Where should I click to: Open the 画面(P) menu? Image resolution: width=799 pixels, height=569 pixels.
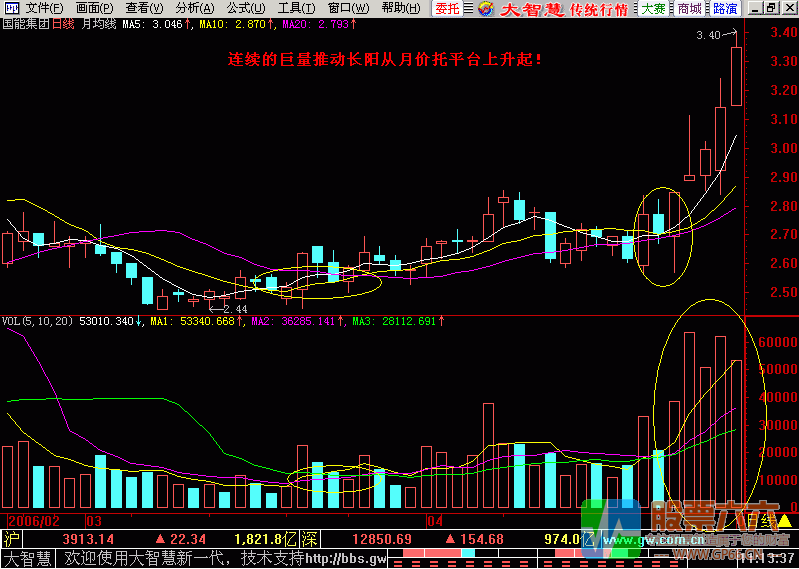pyautogui.click(x=95, y=8)
